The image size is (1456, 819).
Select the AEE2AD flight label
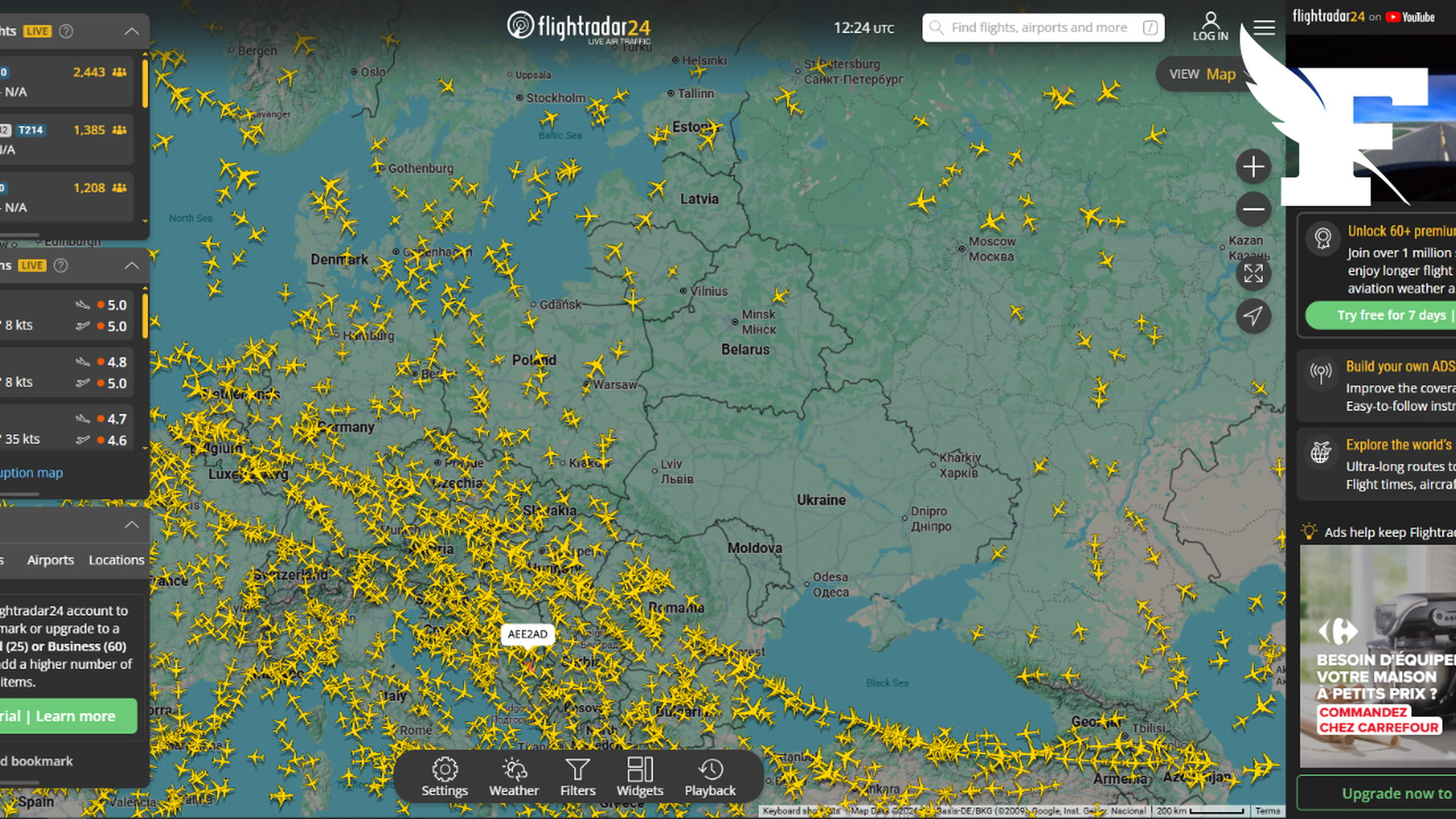point(528,634)
